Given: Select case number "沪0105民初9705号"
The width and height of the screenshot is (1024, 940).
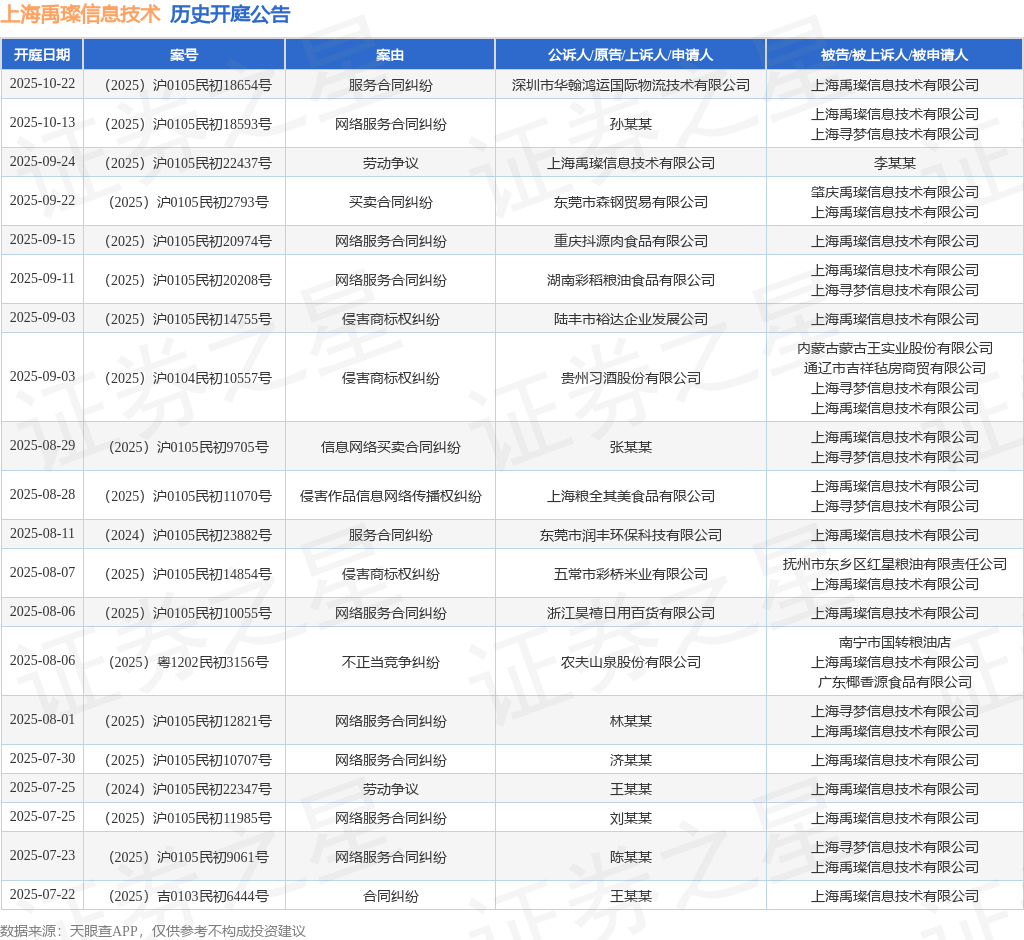Looking at the screenshot, I should pyautogui.click(x=213, y=447).
